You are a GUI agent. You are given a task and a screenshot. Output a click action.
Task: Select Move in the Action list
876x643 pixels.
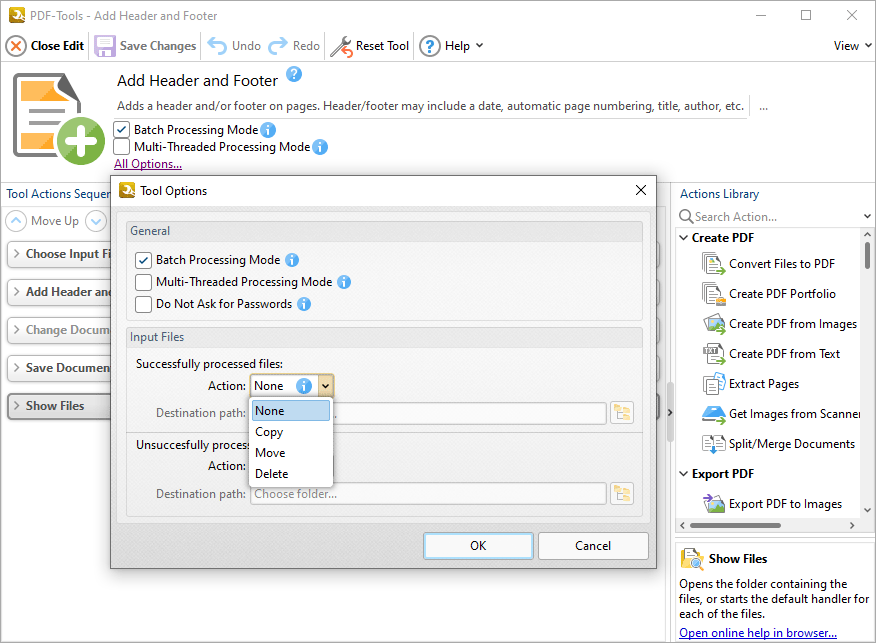point(291,453)
